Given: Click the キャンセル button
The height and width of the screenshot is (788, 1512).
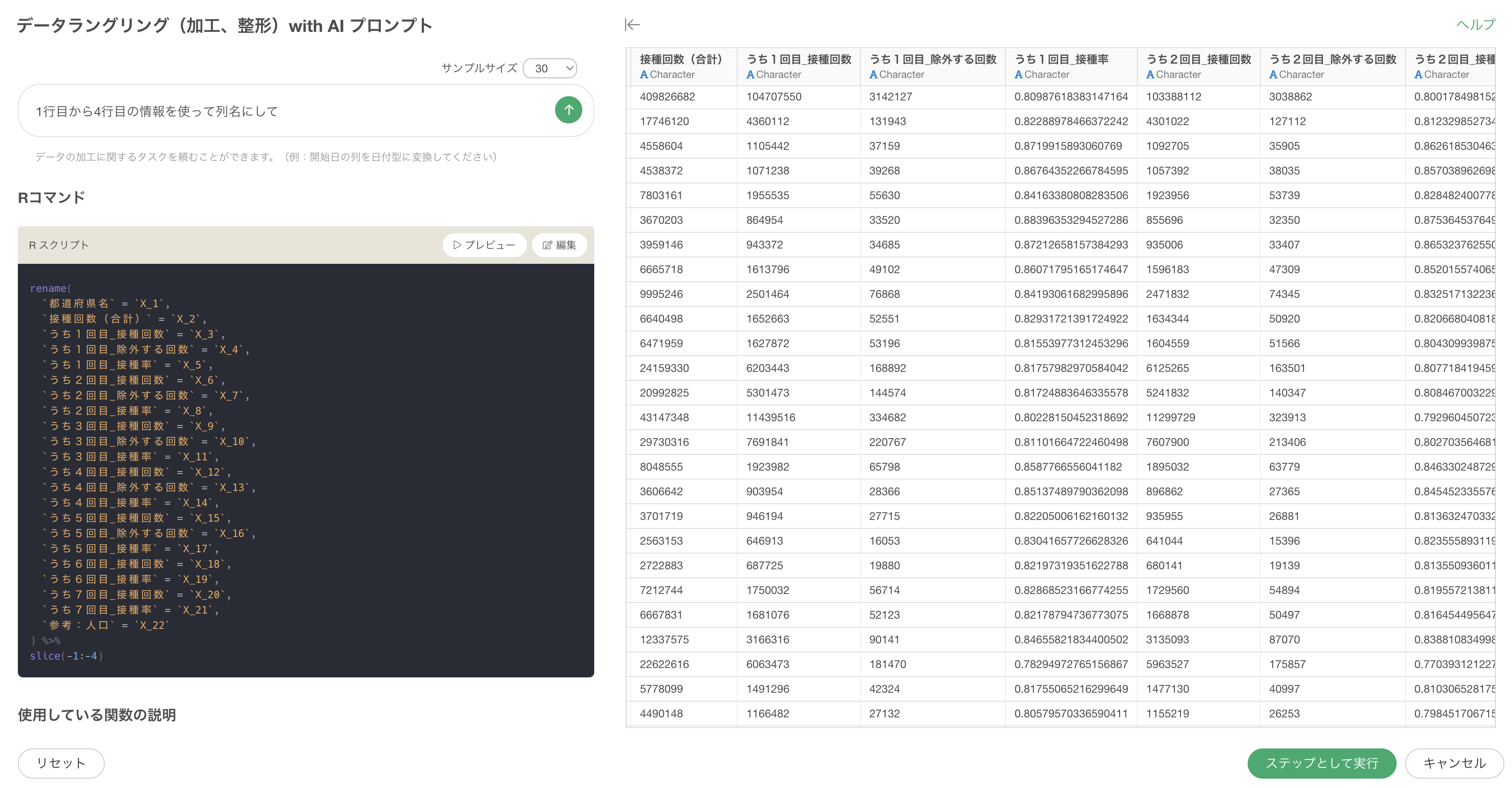Looking at the screenshot, I should [x=1455, y=763].
